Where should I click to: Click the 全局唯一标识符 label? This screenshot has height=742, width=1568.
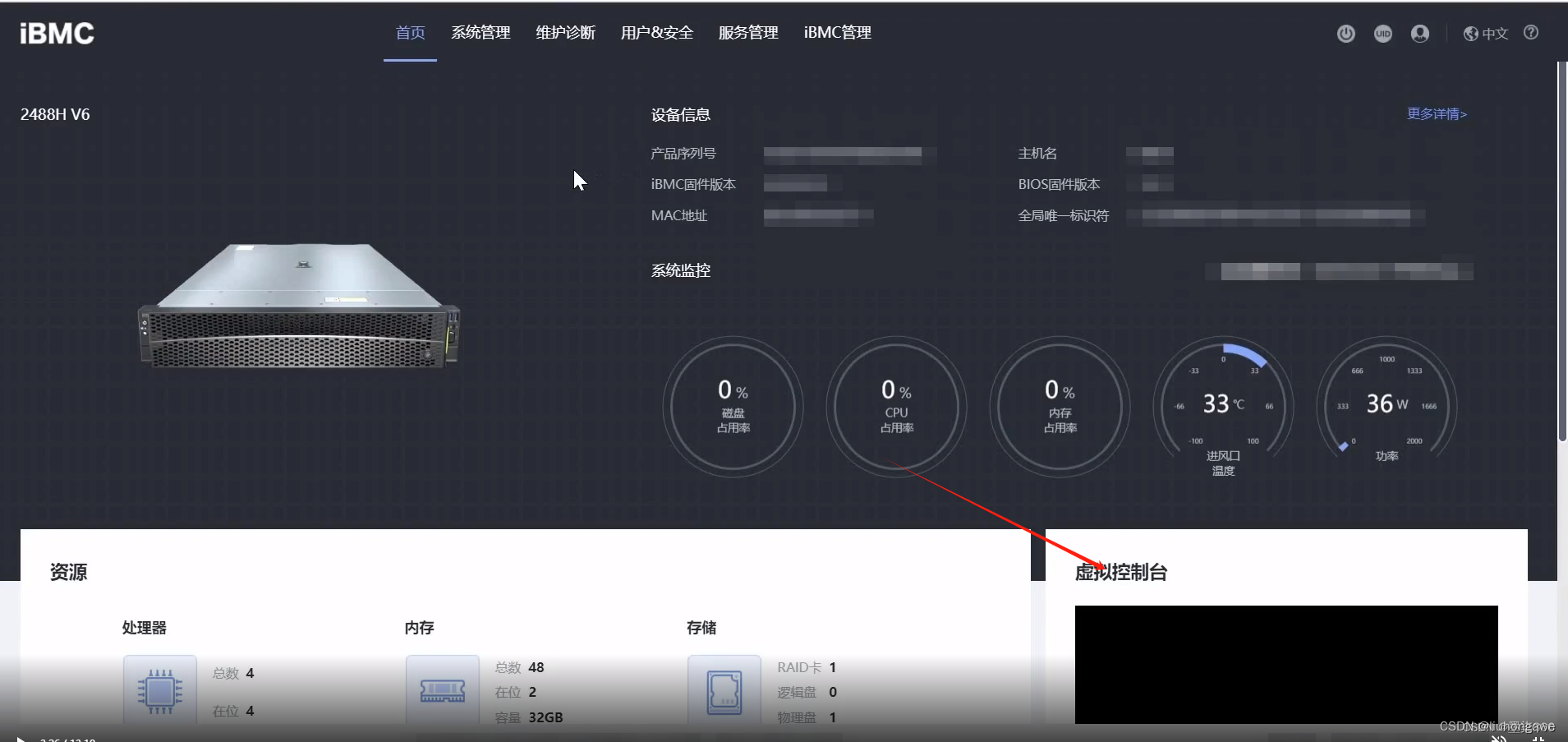[1064, 216]
